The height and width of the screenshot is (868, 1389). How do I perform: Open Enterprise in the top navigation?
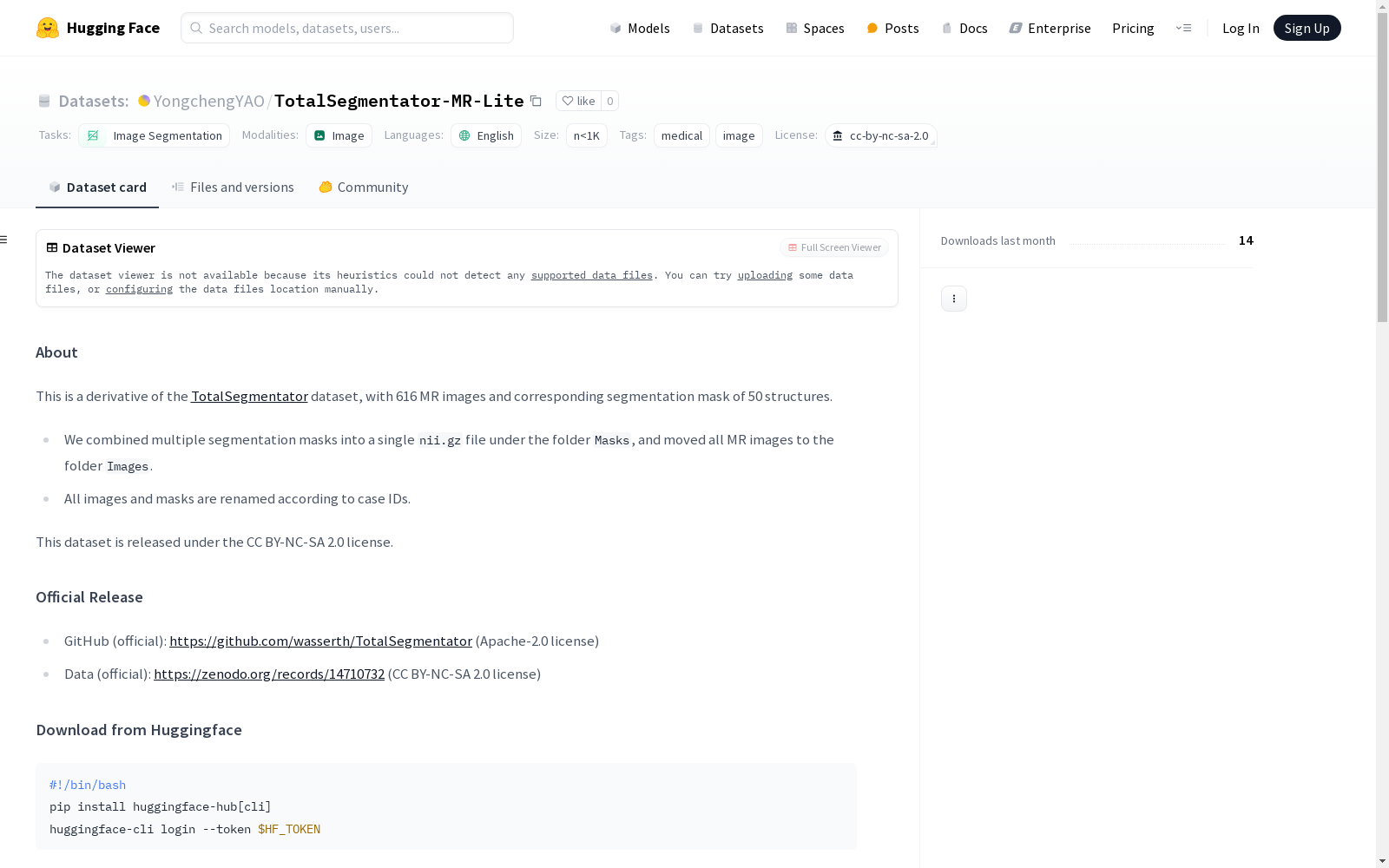coord(1050,28)
